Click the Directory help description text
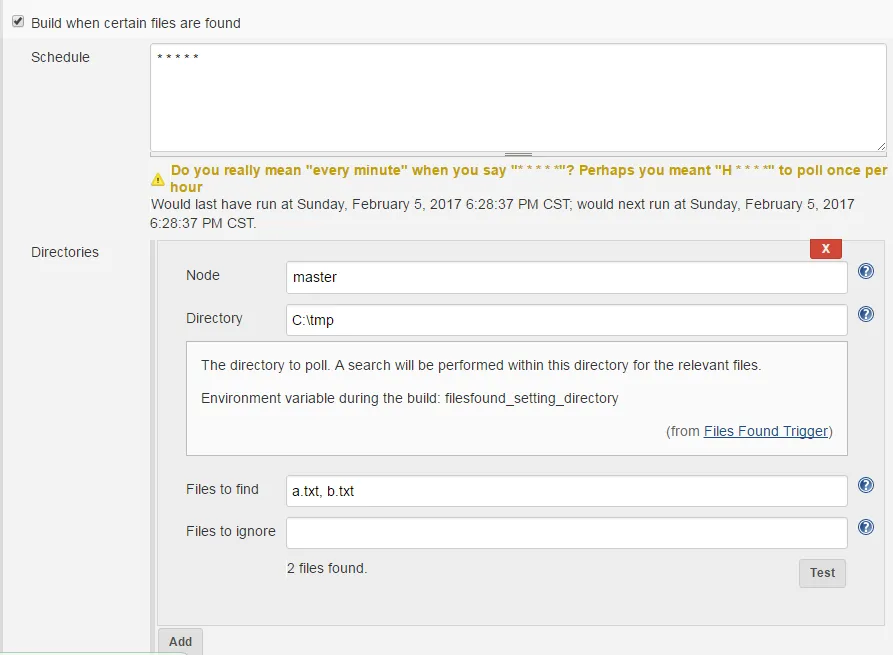Image resolution: width=893 pixels, height=655 pixels. coord(481,365)
